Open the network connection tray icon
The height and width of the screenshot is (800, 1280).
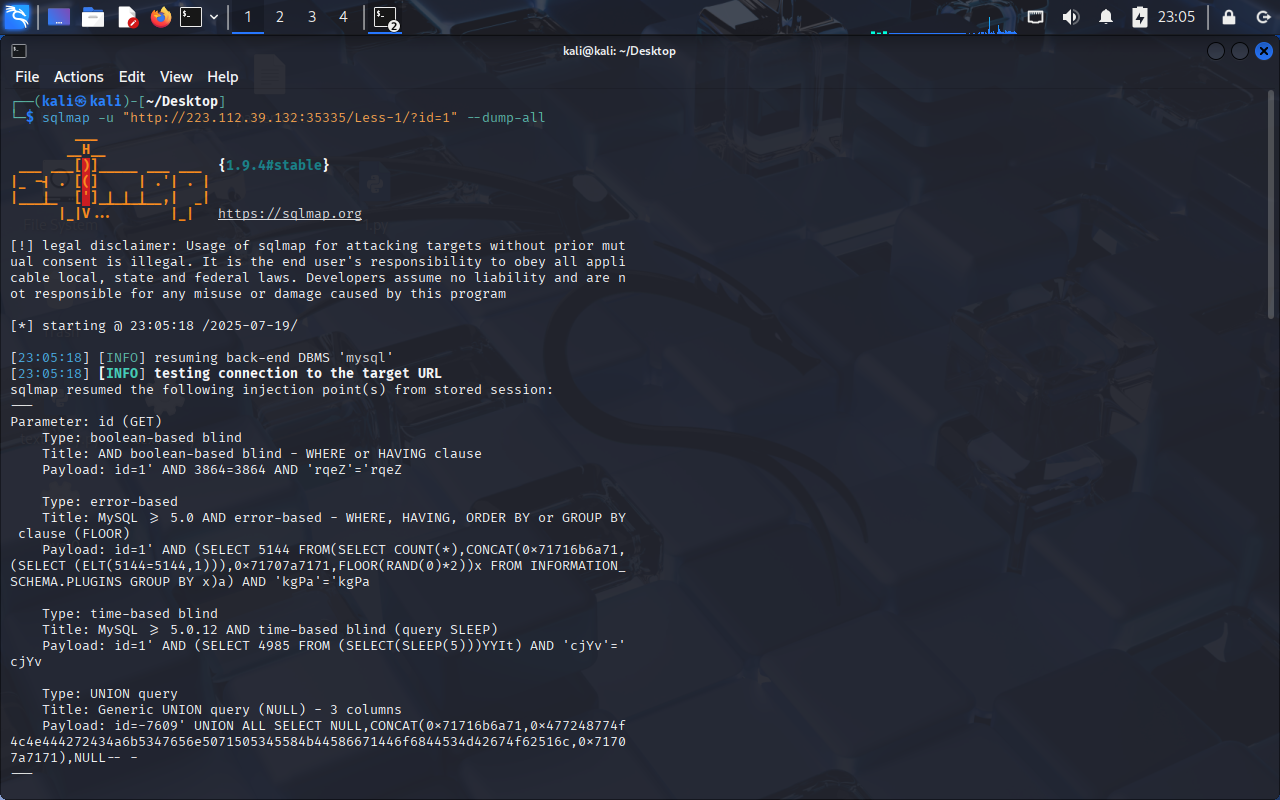coord(1036,17)
